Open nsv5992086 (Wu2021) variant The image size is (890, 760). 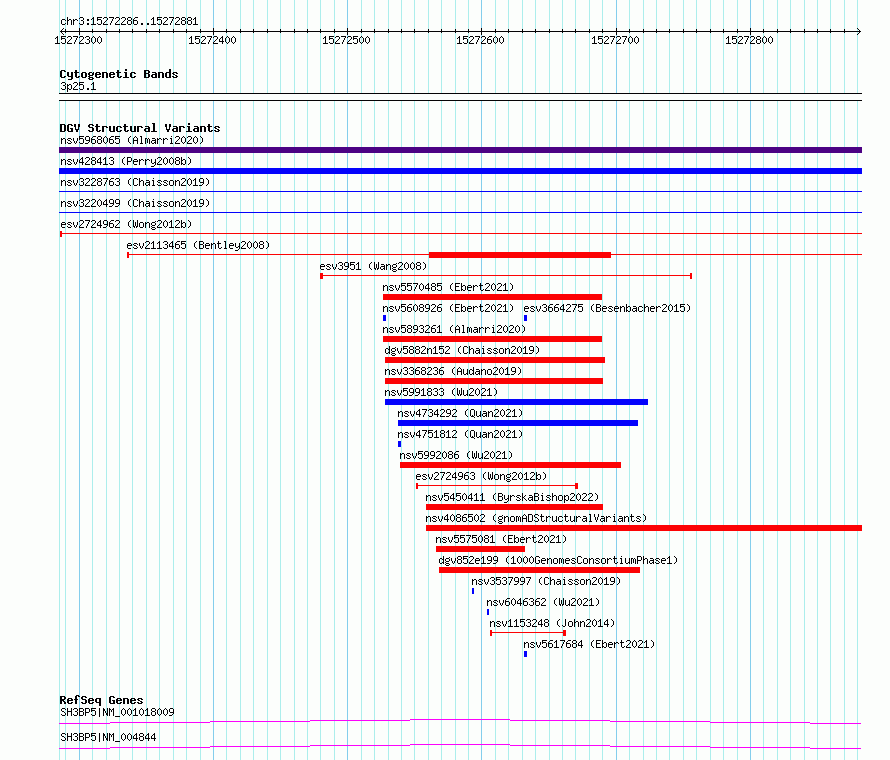[456, 455]
